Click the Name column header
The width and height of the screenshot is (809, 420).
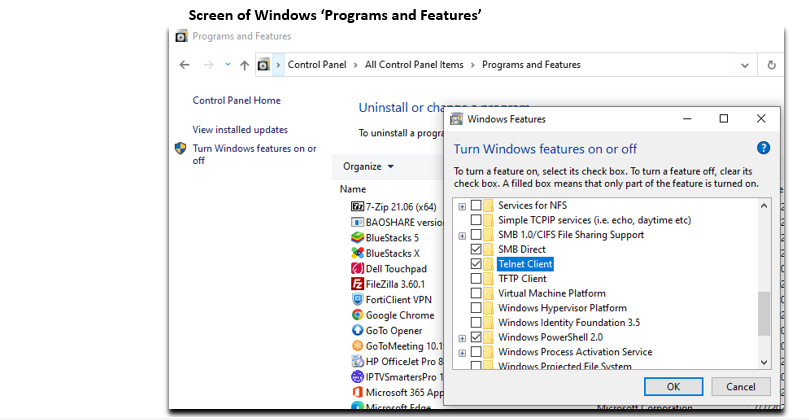[x=353, y=189]
